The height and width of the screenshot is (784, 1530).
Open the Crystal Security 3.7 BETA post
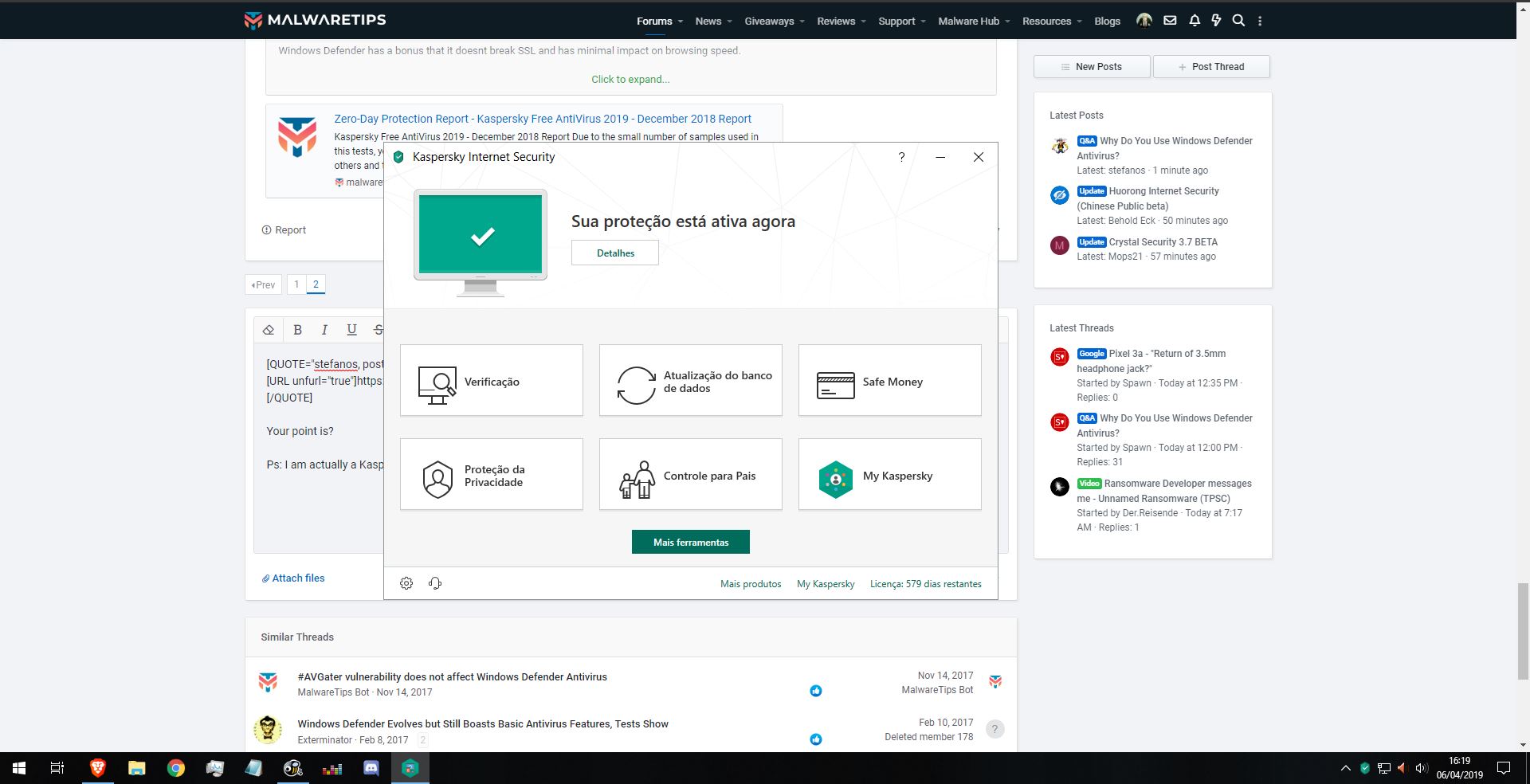pos(1163,242)
